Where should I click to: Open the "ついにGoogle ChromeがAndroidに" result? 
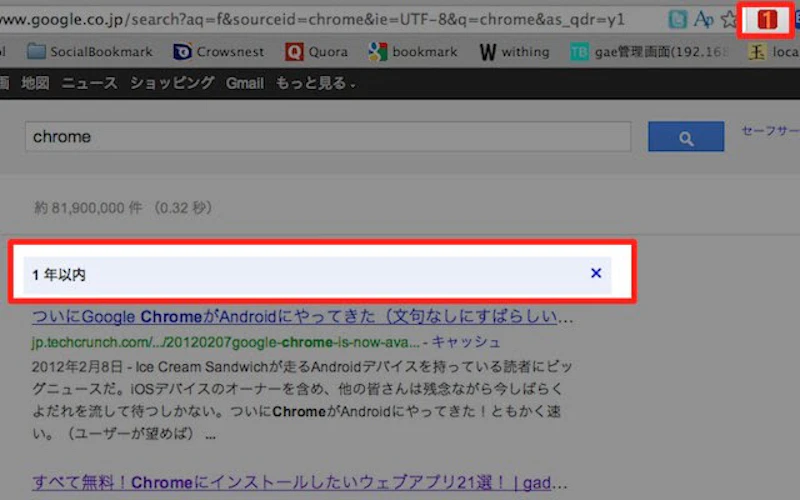[x=303, y=317]
